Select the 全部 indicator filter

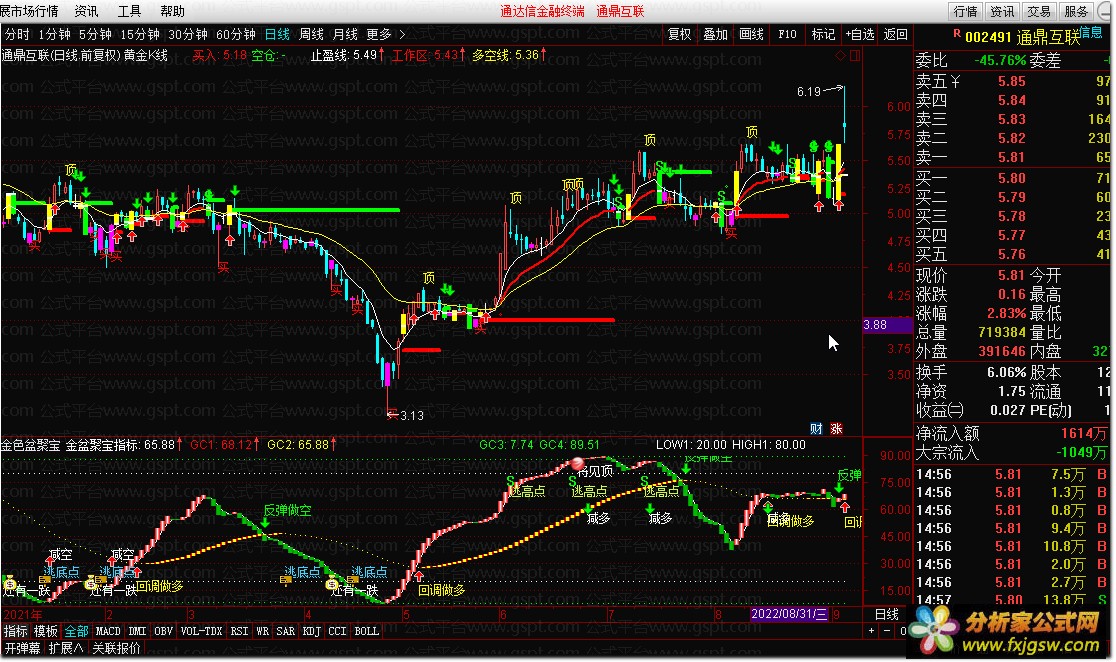pos(76,631)
